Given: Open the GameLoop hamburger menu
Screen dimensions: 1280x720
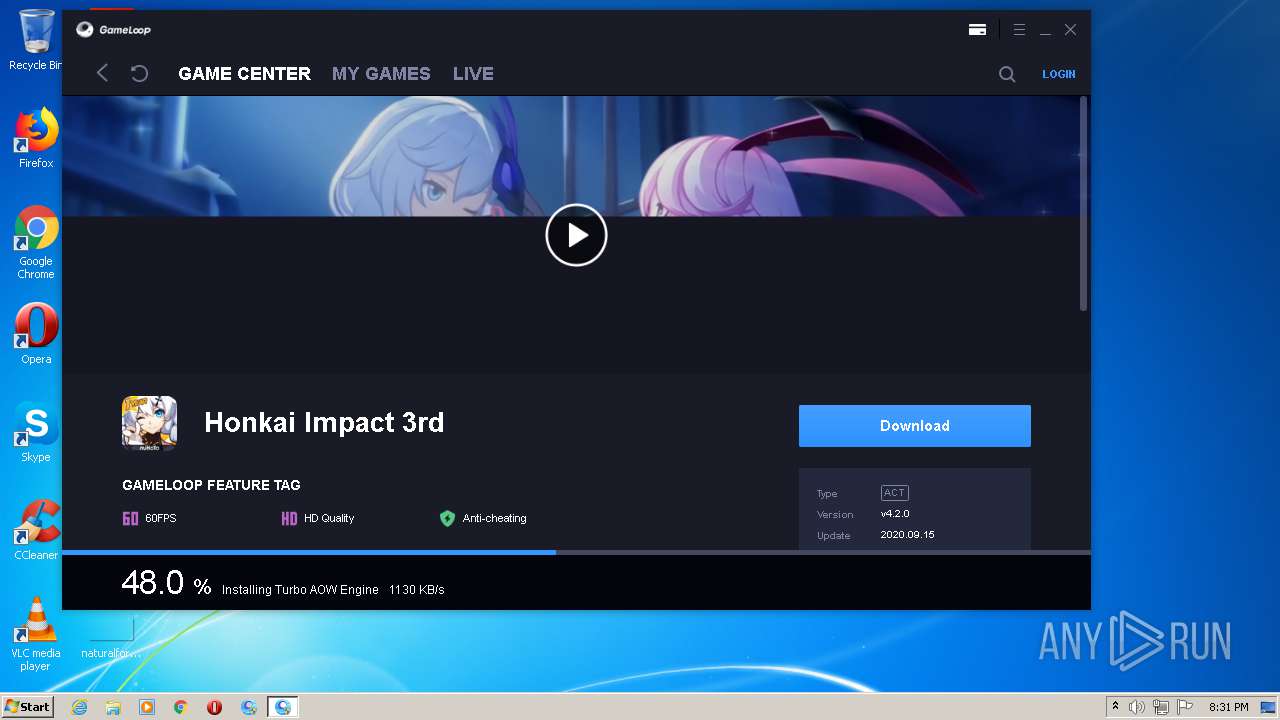Looking at the screenshot, I should point(1019,30).
